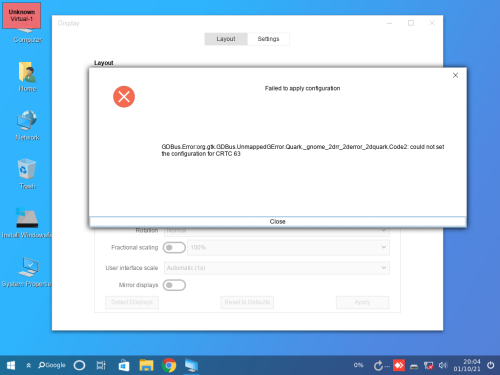
Task: Click the GDBus error detail text
Action: 303,150
